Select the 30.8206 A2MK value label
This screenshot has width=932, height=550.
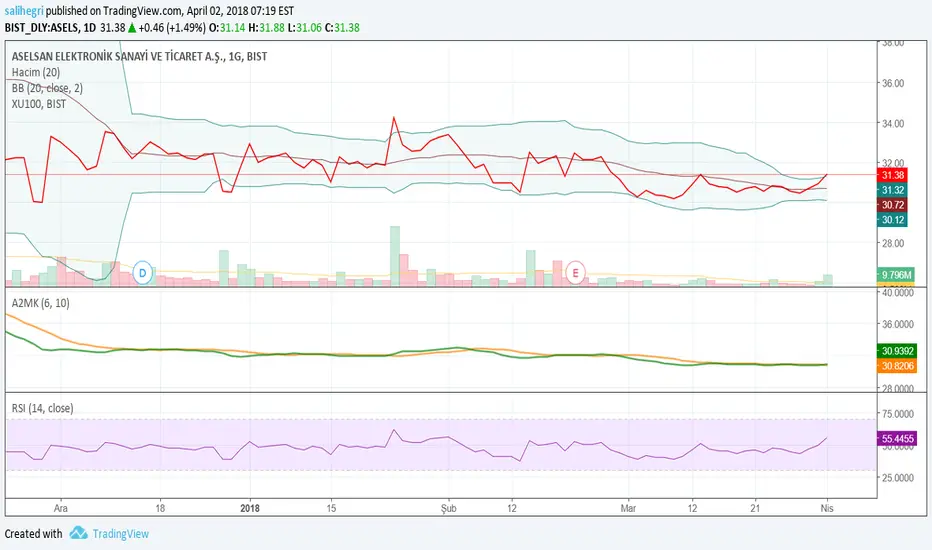pyautogui.click(x=897, y=366)
